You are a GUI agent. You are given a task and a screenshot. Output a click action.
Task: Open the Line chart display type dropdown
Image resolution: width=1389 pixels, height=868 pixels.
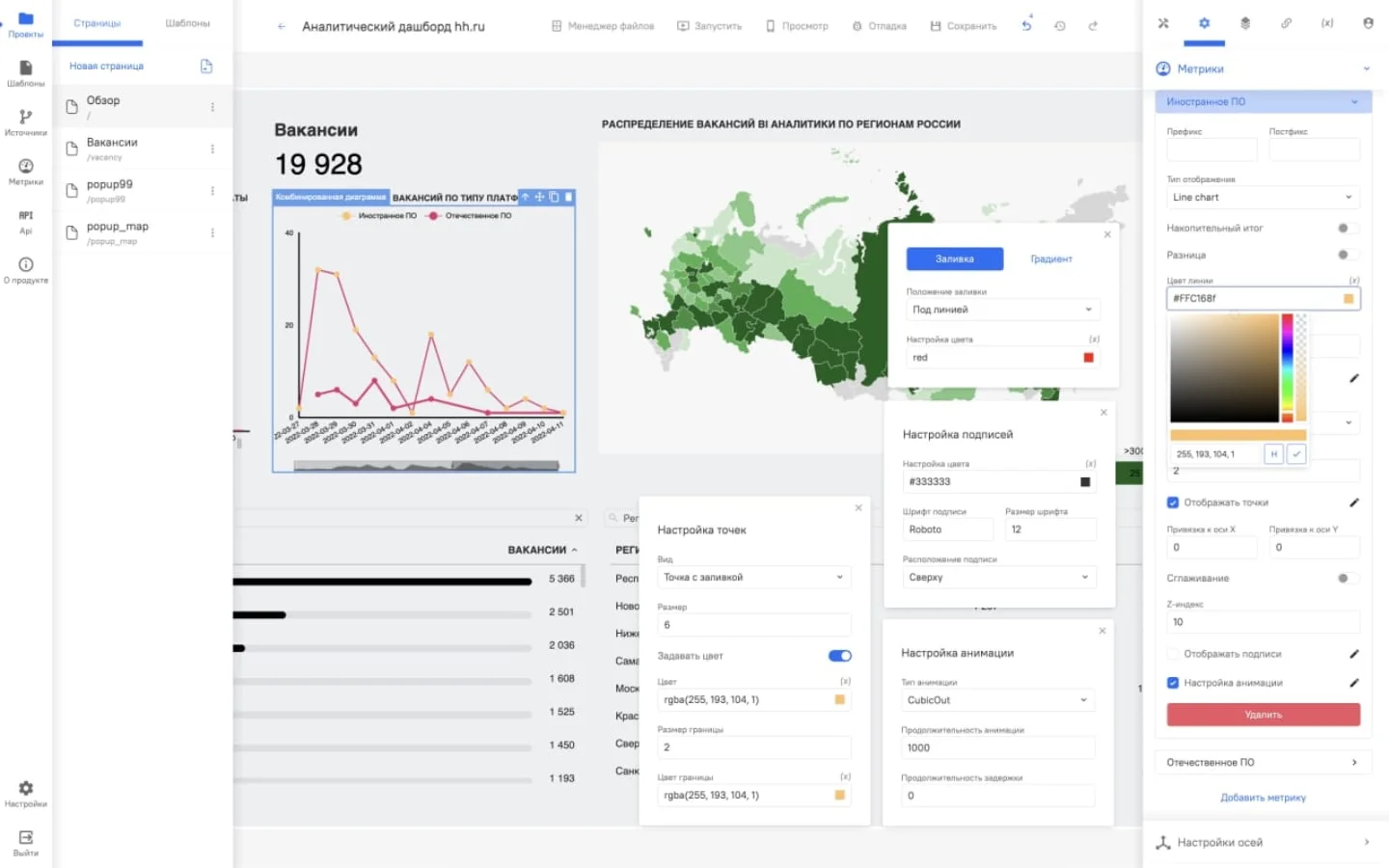pyautogui.click(x=1262, y=198)
